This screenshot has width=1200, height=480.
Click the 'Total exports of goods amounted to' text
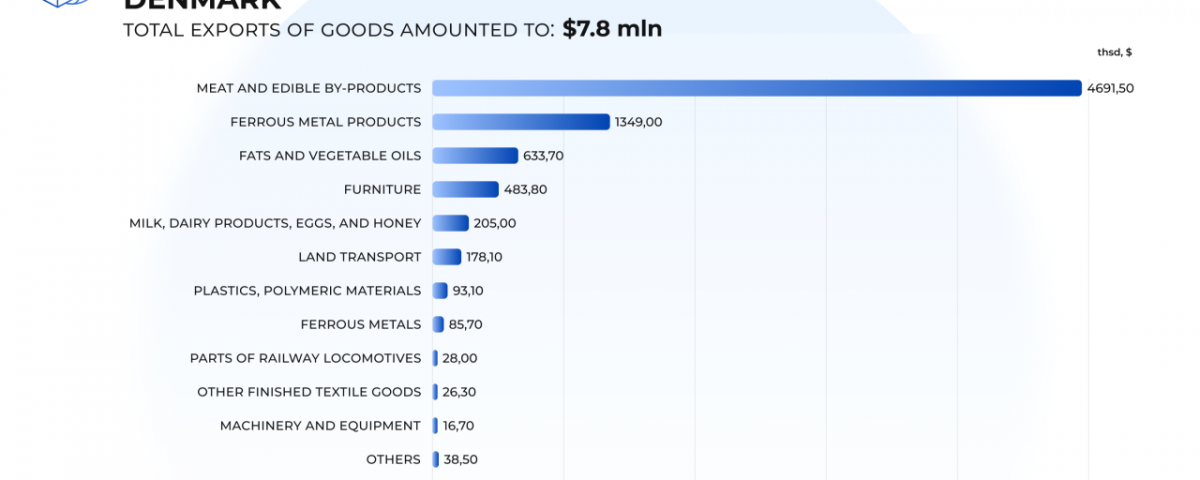pos(338,30)
